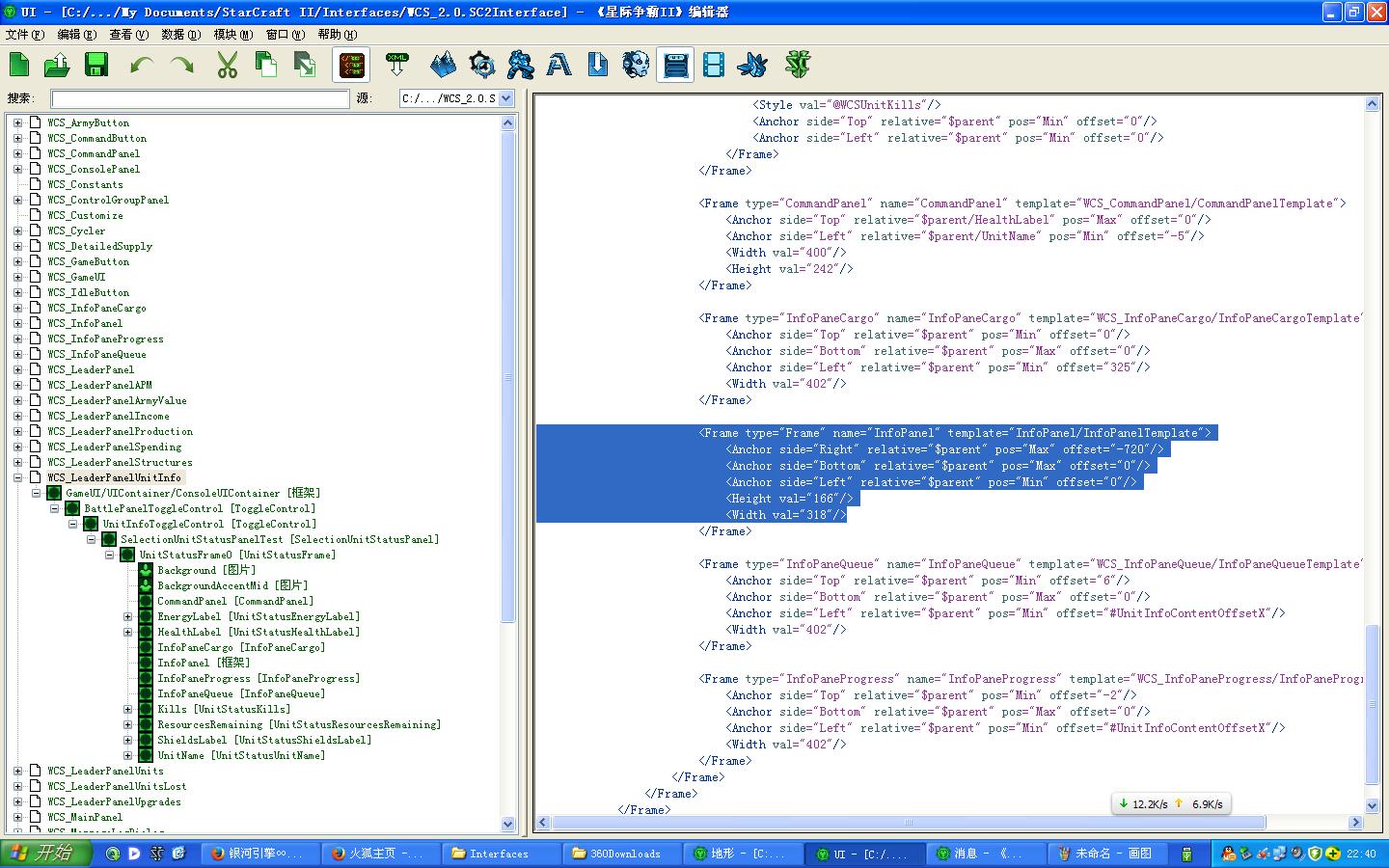1389x868 pixels.
Task: Open the 帮助 (Help) menu
Action: 337,34
